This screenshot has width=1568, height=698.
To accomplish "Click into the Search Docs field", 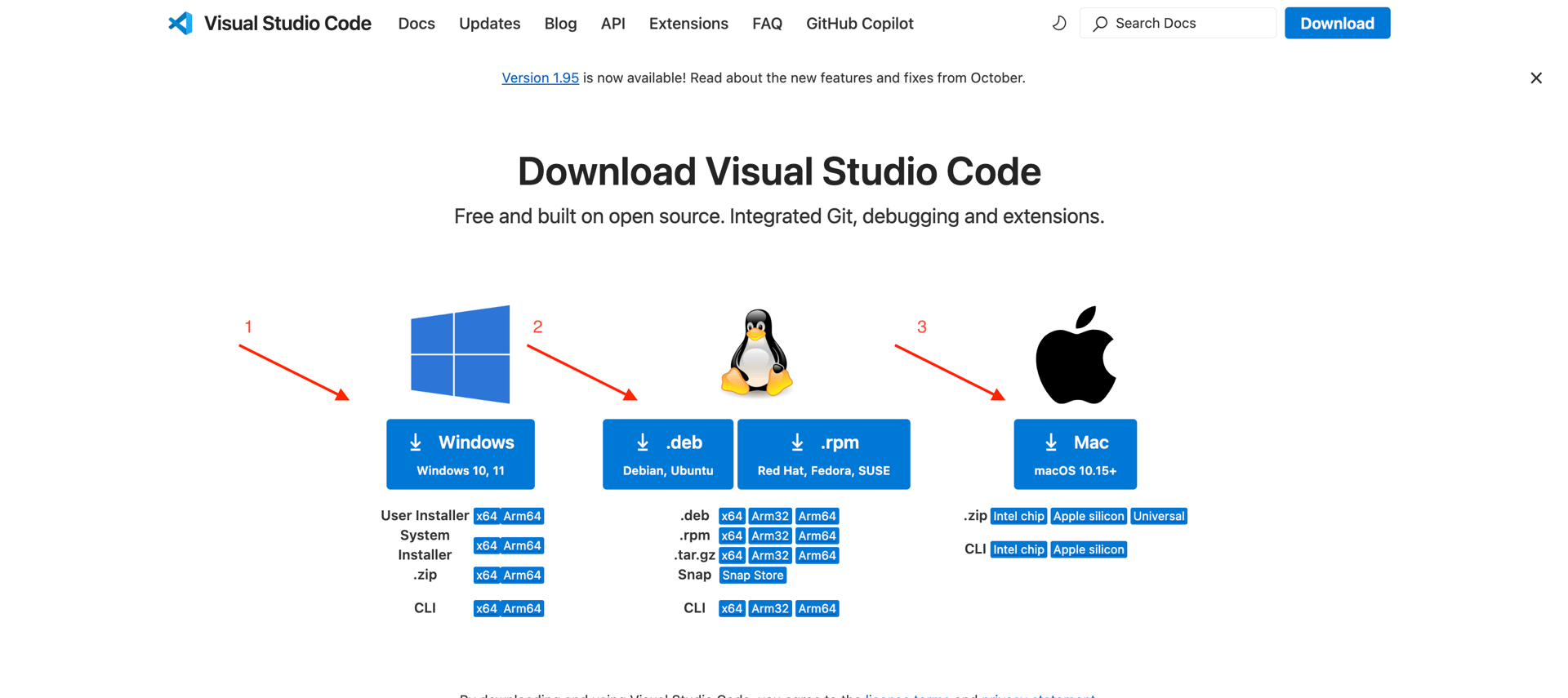I will 1178,23.
